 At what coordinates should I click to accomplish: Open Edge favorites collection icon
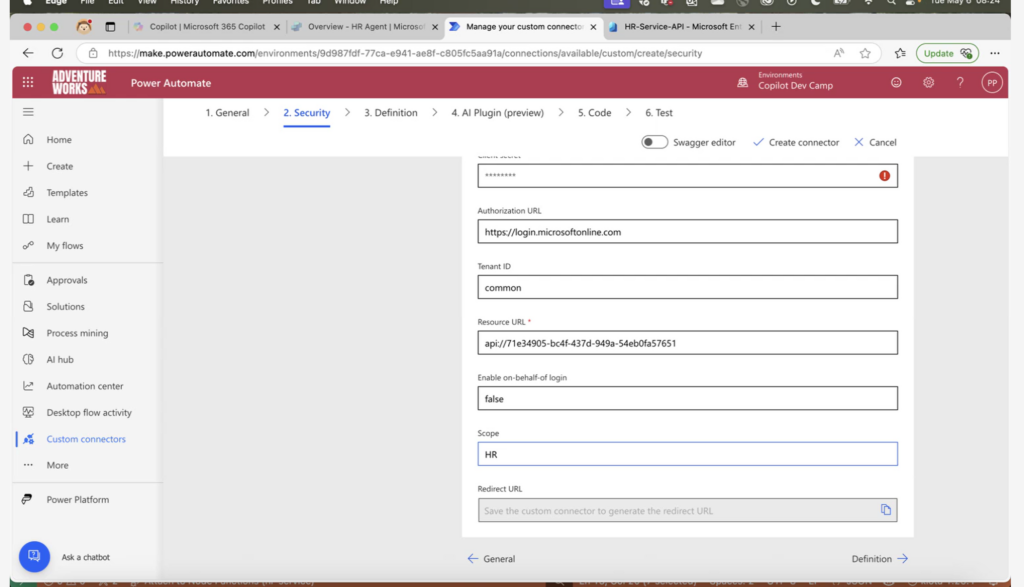click(x=900, y=53)
